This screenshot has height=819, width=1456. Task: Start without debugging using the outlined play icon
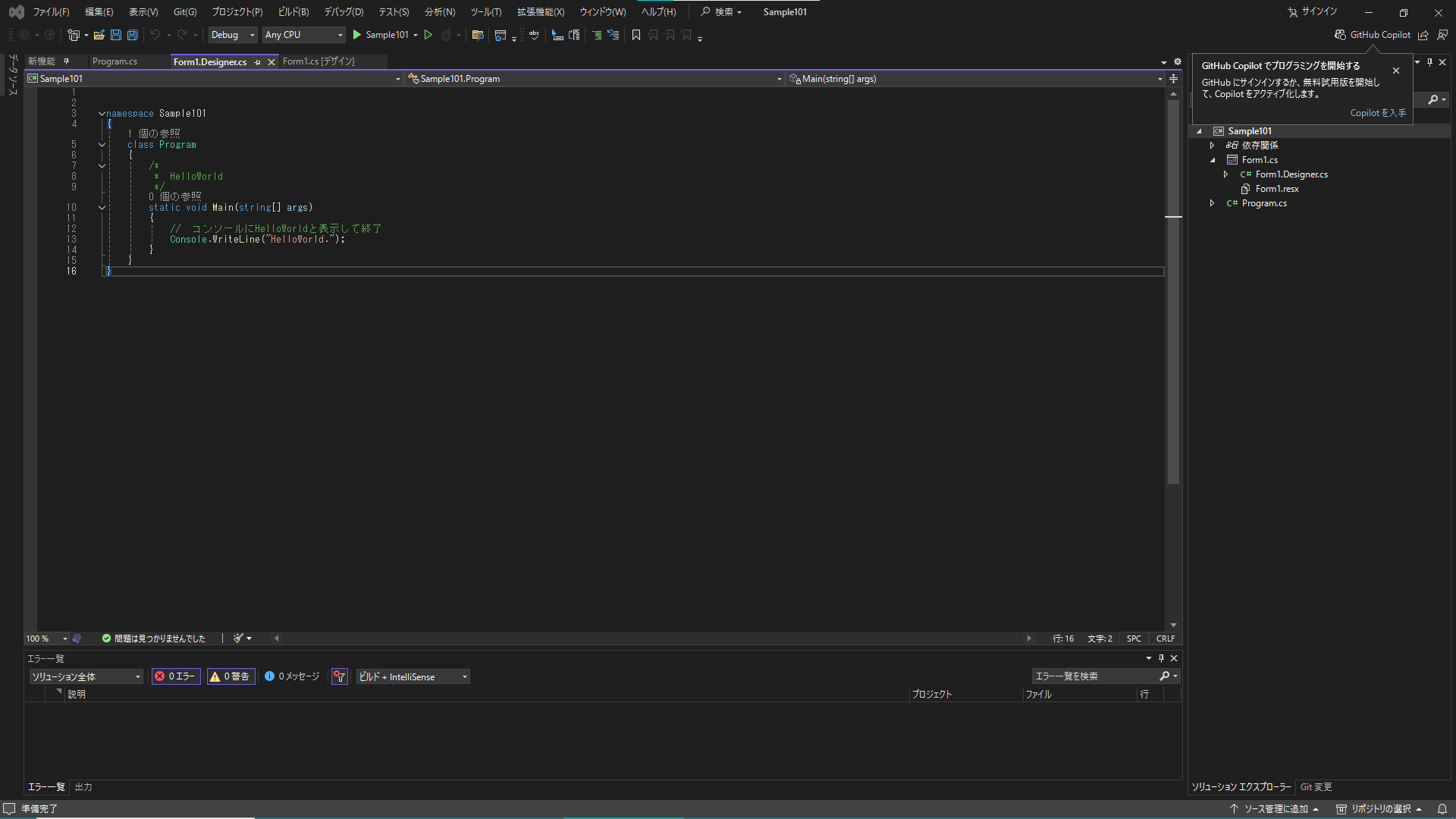[x=428, y=35]
